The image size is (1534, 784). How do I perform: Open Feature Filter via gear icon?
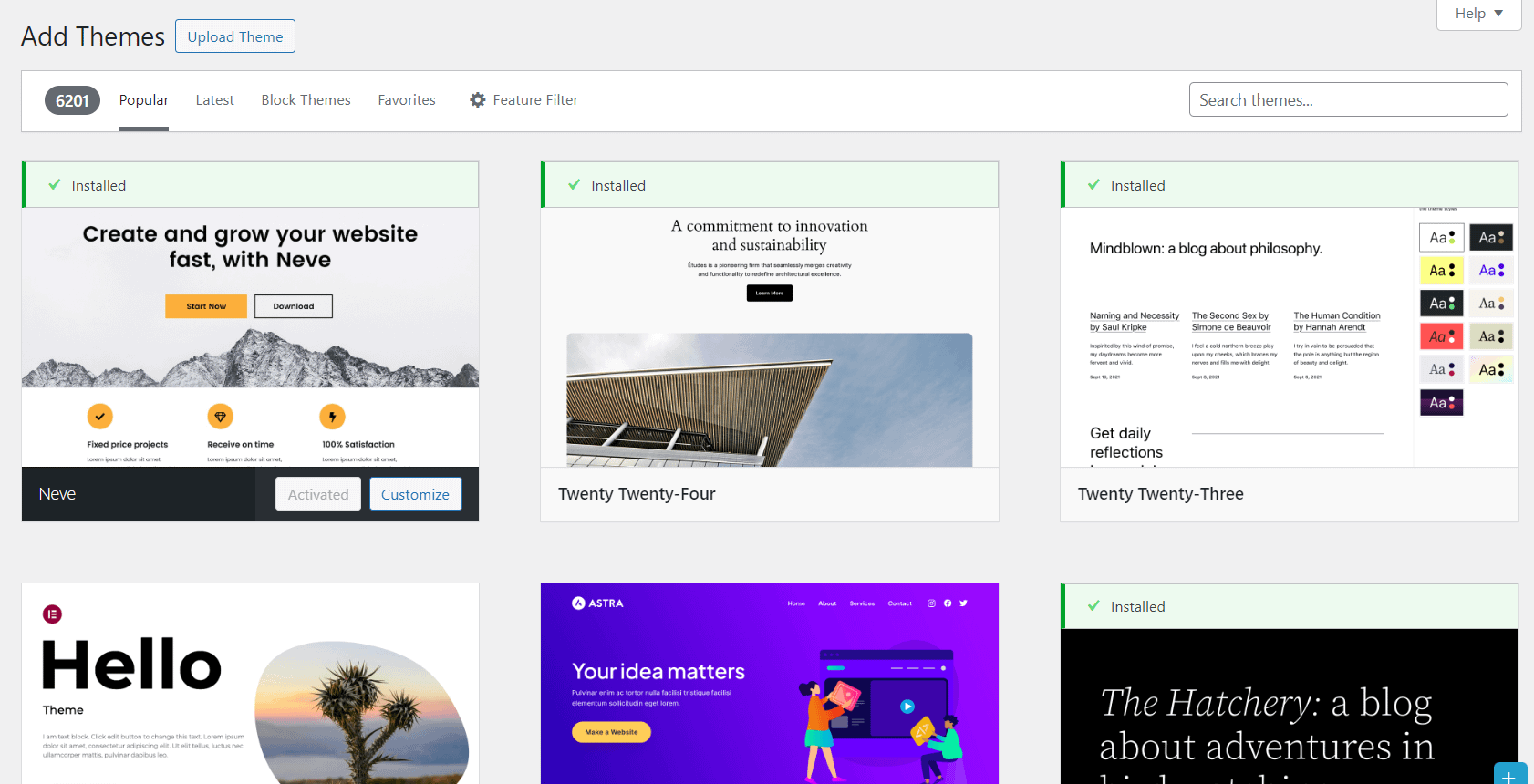(x=478, y=100)
